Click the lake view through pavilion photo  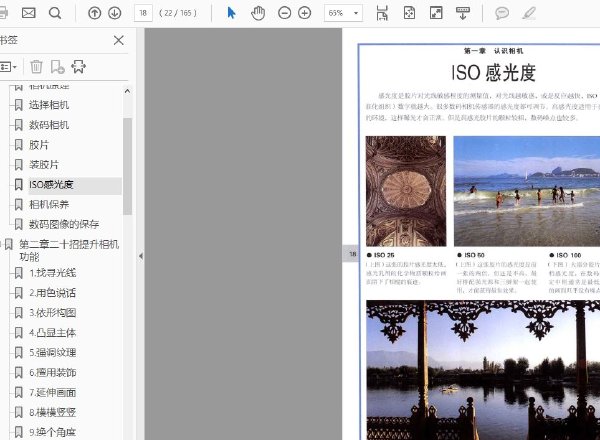click(x=483, y=370)
